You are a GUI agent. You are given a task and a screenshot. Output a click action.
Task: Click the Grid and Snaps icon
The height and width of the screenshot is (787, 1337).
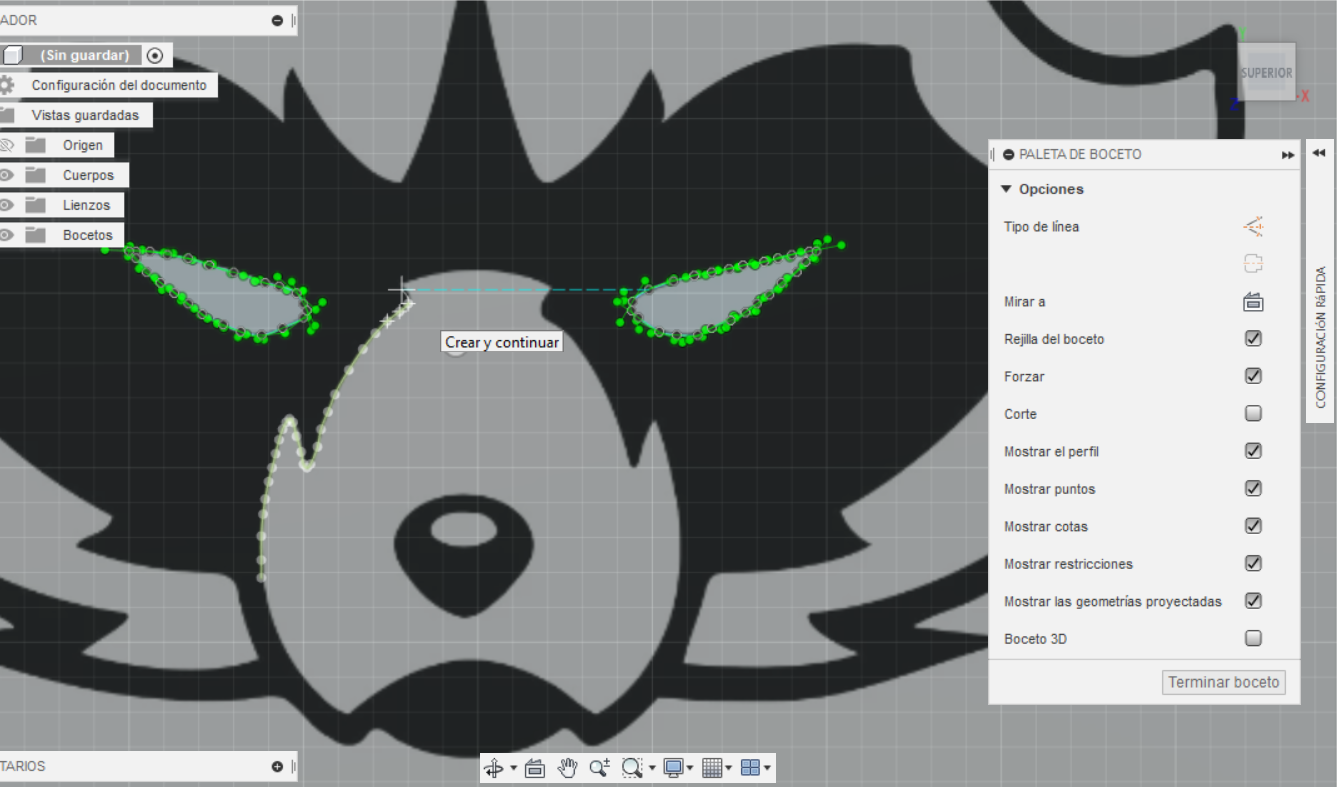pyautogui.click(x=712, y=768)
